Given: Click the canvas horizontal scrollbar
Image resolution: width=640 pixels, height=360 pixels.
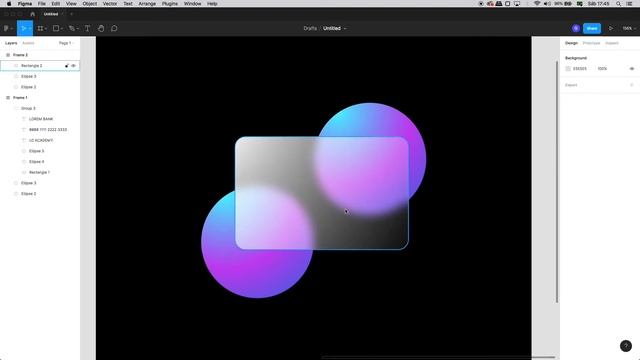Looking at the screenshot, I should (x=439, y=357).
